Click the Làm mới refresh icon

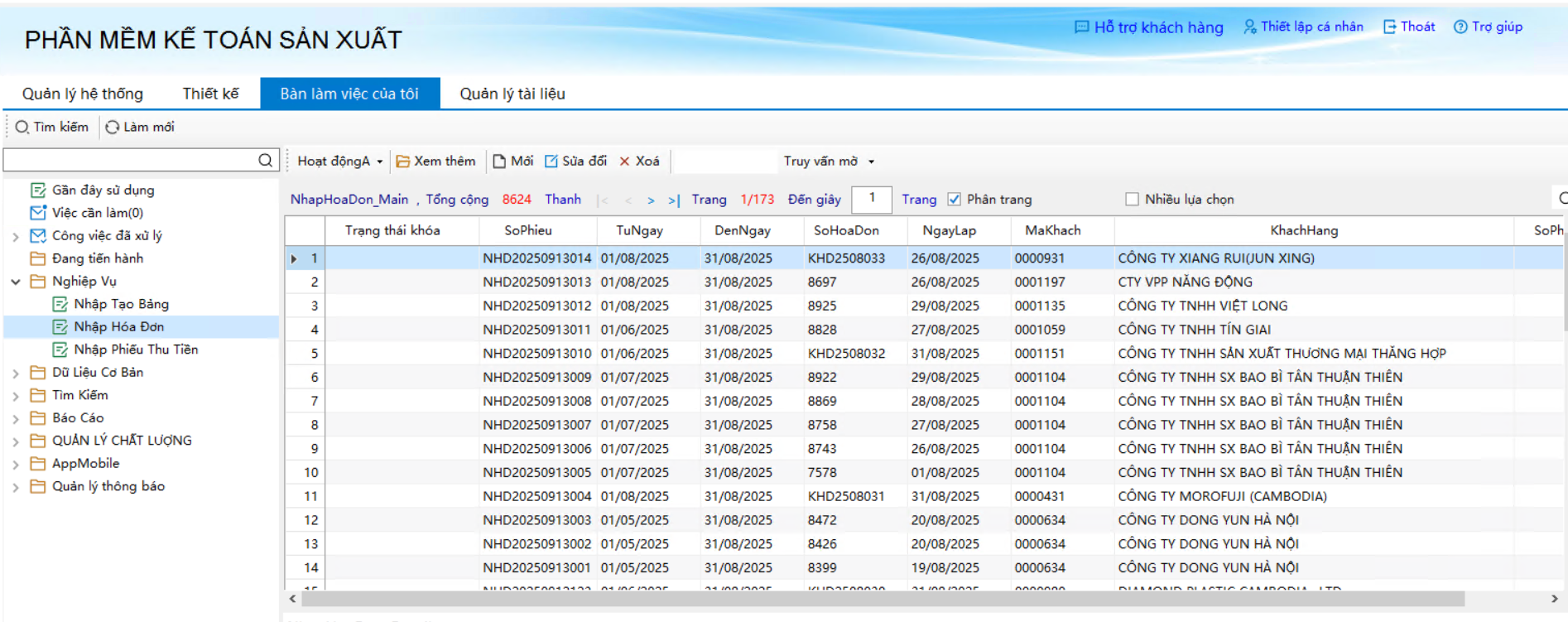113,128
